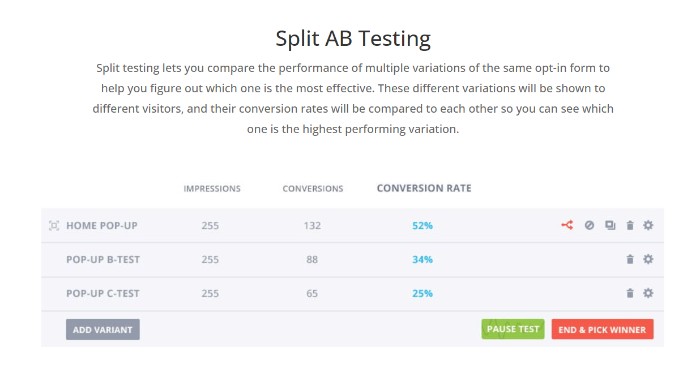This screenshot has height=368, width=700.
Task: Click the Add Variant button
Action: point(103,330)
